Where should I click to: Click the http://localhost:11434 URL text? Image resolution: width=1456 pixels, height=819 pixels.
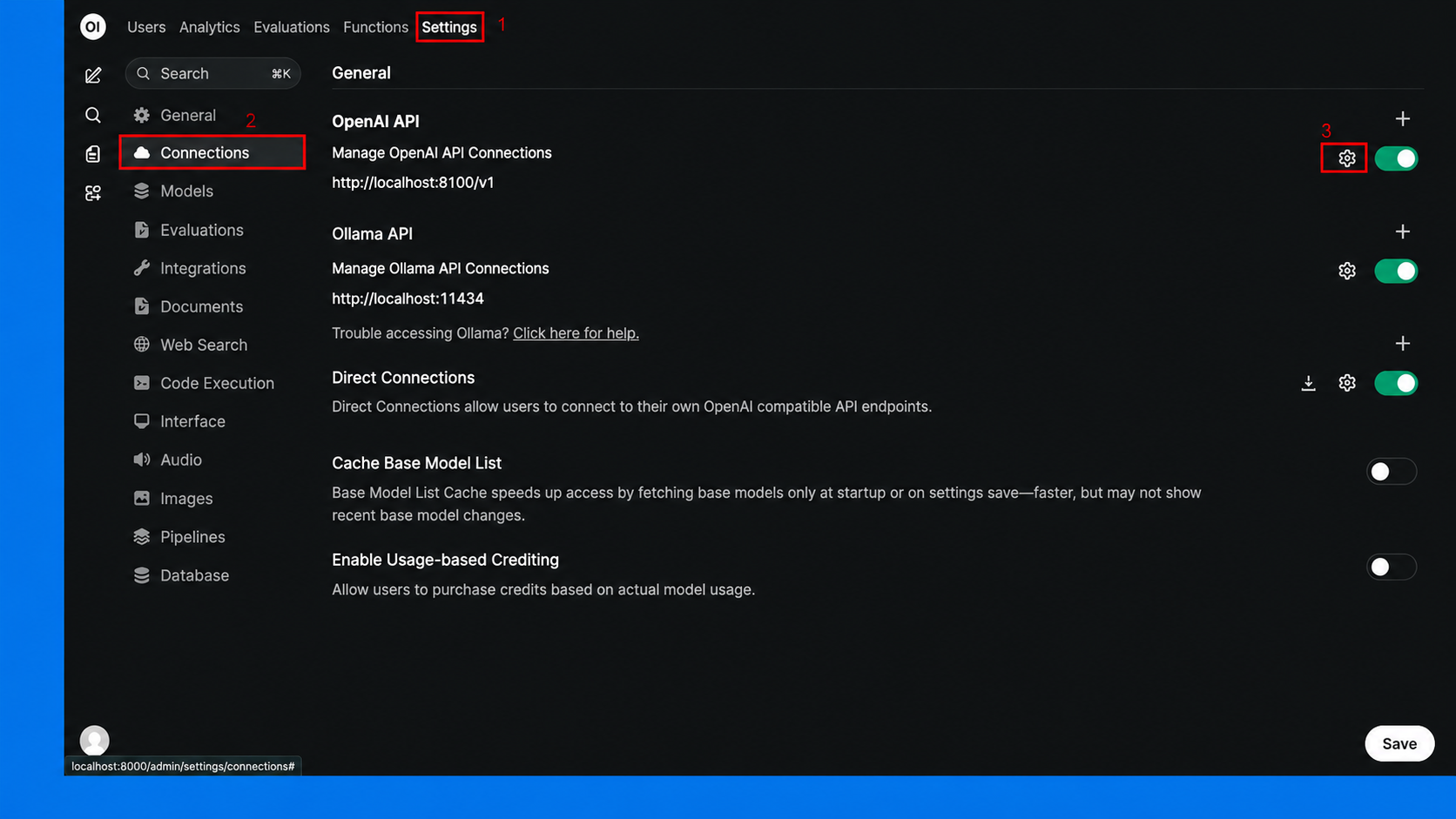click(408, 299)
